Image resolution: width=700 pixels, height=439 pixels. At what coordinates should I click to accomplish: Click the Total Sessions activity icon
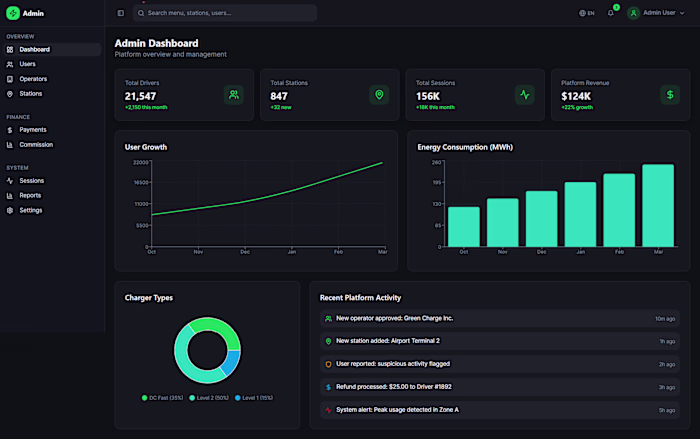click(525, 95)
